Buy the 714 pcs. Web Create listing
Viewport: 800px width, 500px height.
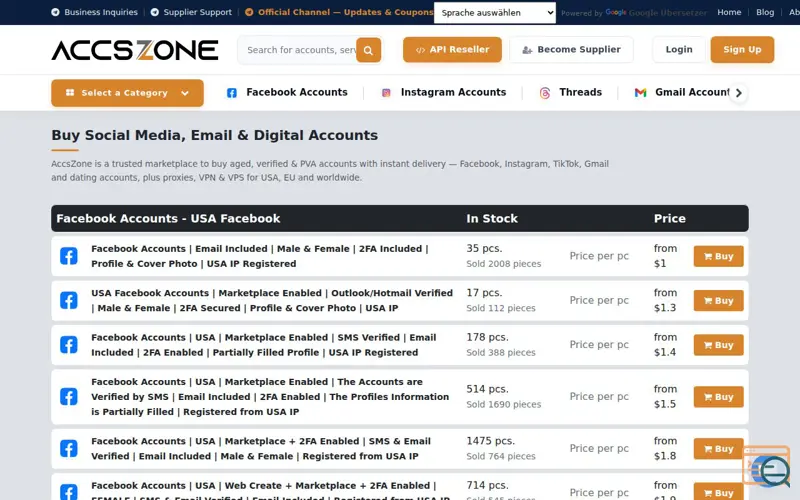[718, 492]
